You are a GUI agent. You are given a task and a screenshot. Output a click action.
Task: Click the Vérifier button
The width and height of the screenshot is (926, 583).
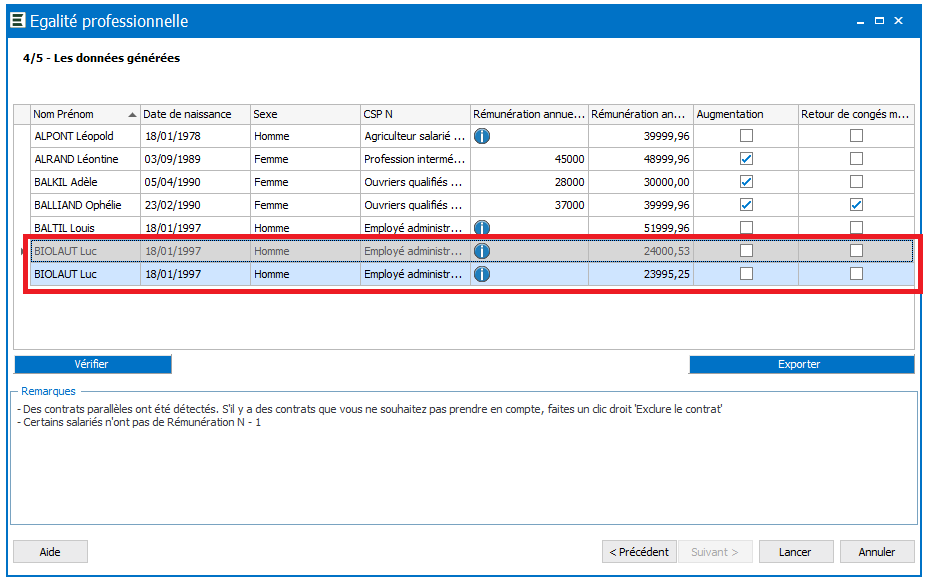point(93,364)
